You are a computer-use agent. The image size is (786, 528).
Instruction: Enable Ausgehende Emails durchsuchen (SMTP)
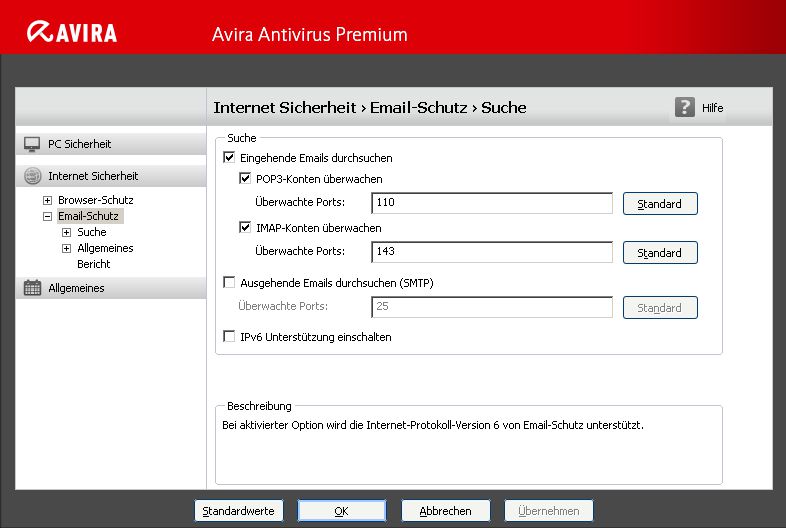coord(229,283)
